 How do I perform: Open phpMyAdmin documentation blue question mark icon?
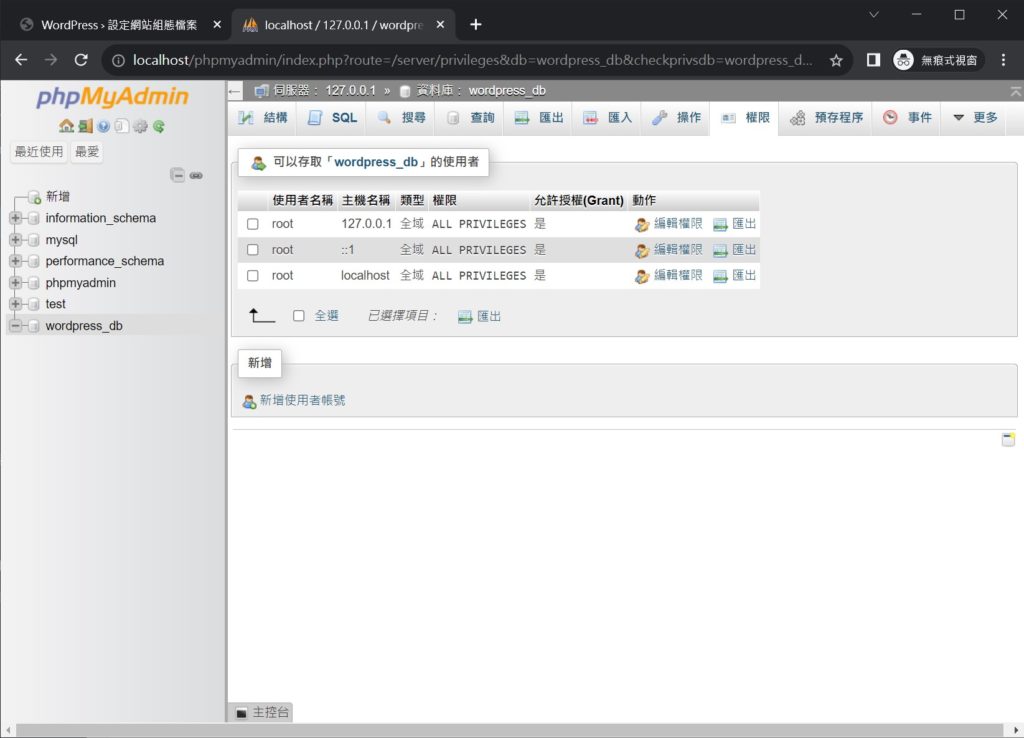point(103,126)
